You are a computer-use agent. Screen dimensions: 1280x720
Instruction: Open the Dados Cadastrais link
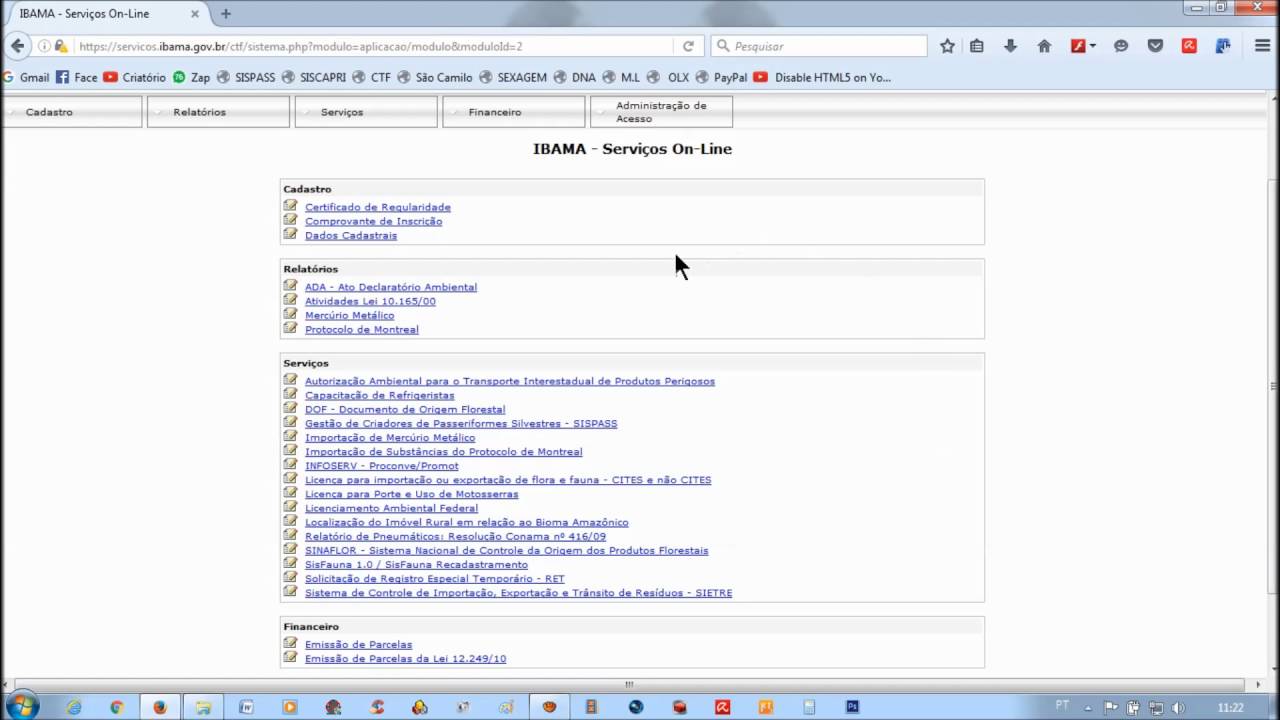point(351,235)
